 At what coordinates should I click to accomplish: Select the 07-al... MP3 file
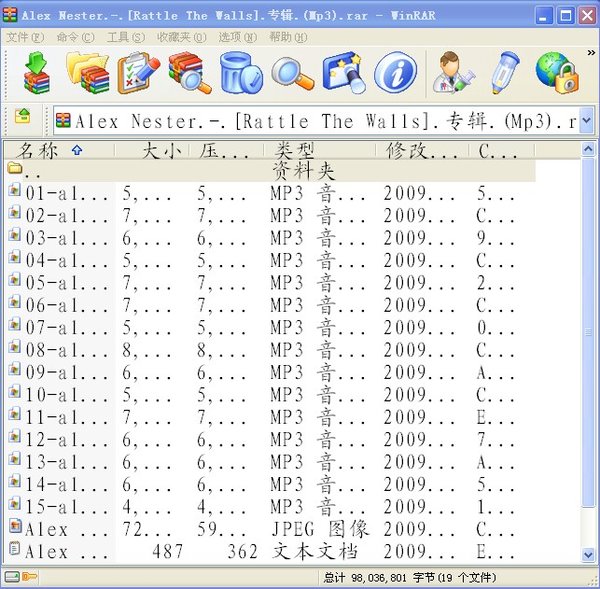tap(270, 328)
